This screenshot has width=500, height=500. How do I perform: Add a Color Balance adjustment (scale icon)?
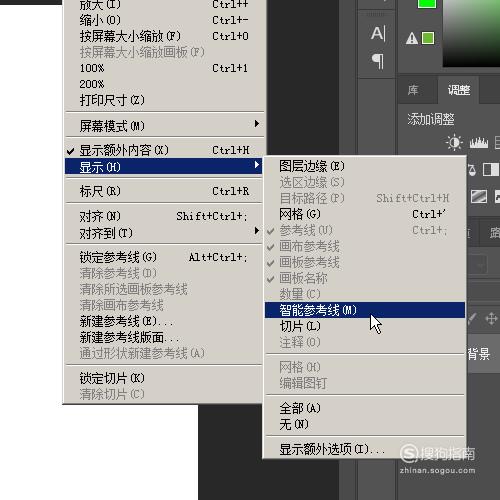(472, 170)
